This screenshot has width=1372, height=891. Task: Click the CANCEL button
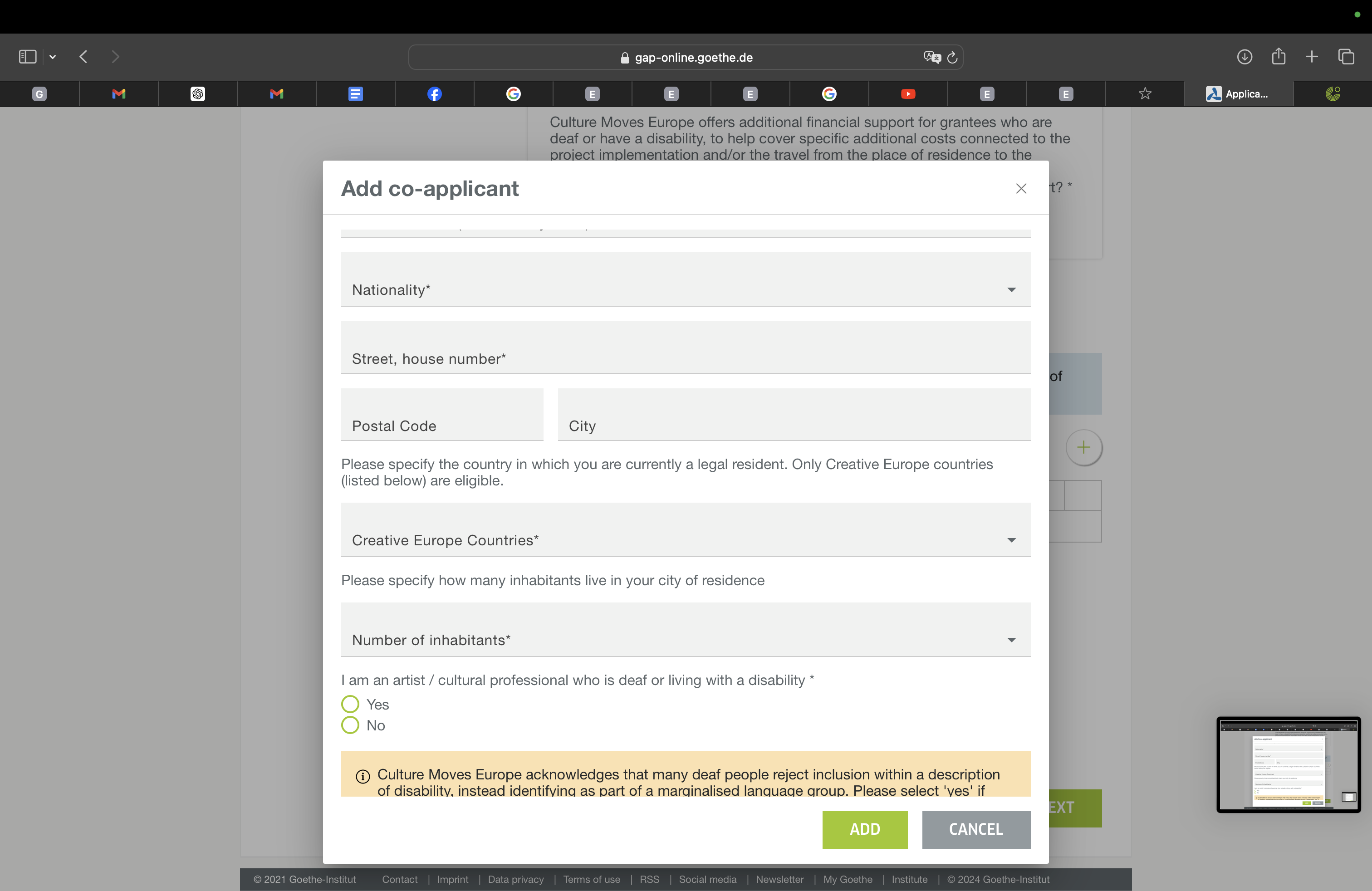coord(975,829)
